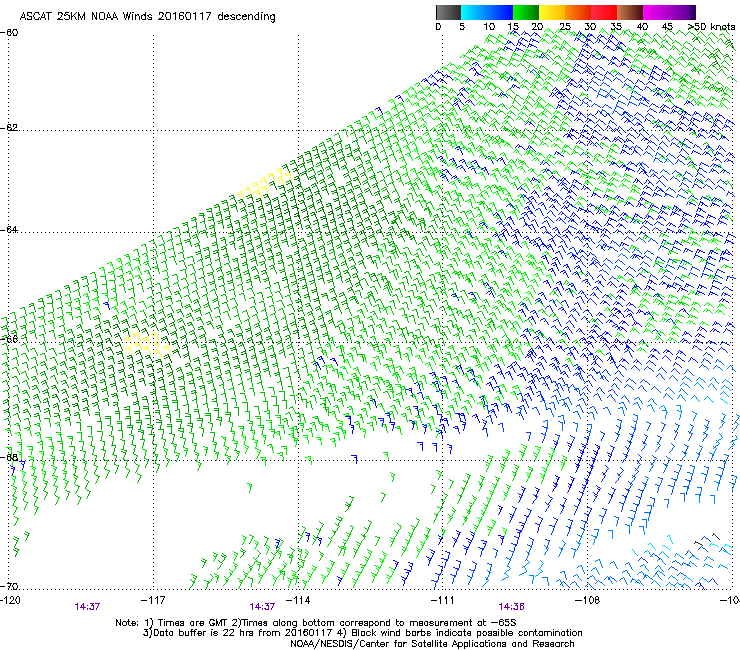
Task: Click note 'Black wind barbs indicate possible contamination'
Action: pos(467,633)
